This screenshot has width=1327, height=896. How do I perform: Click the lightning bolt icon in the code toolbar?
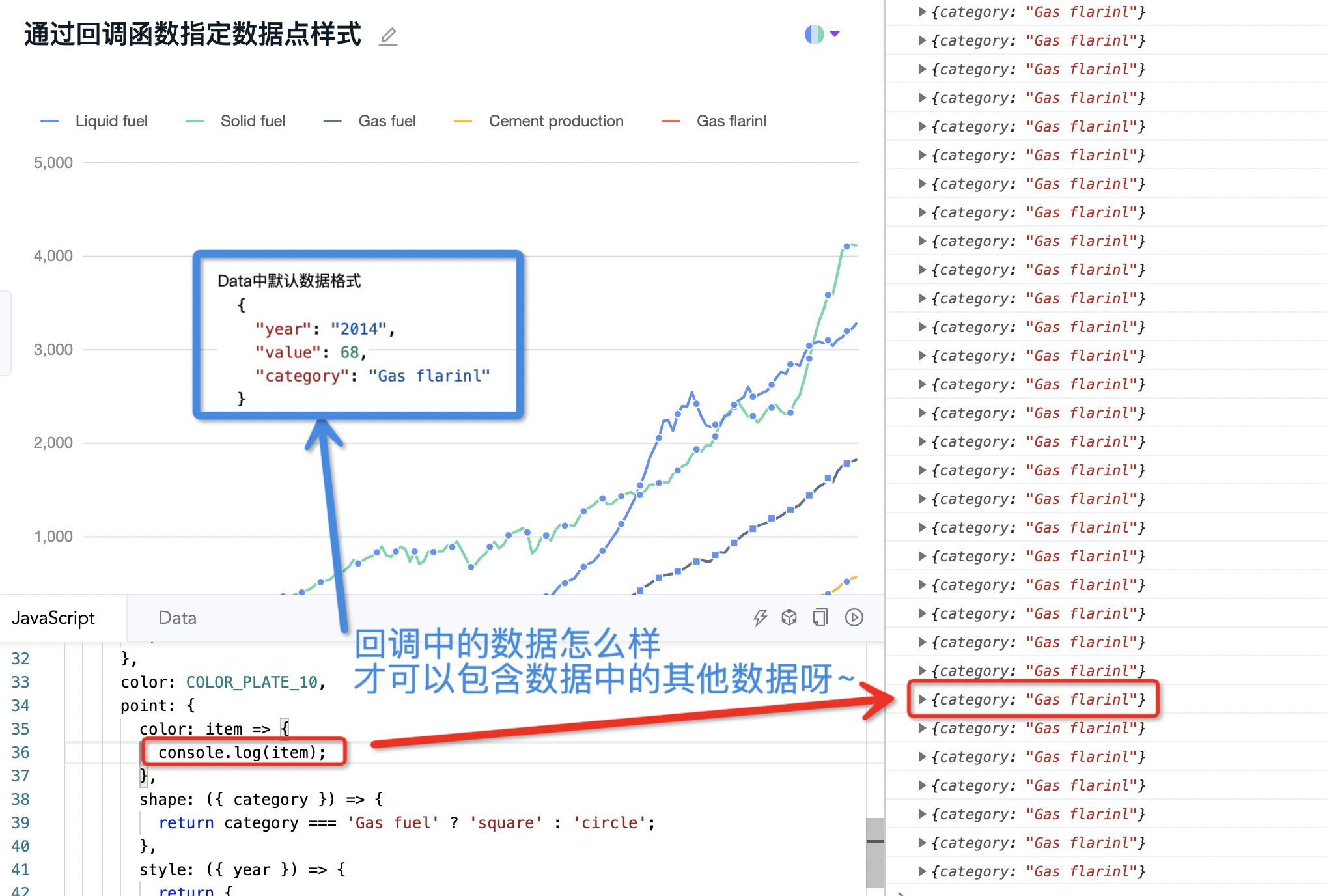[x=760, y=617]
